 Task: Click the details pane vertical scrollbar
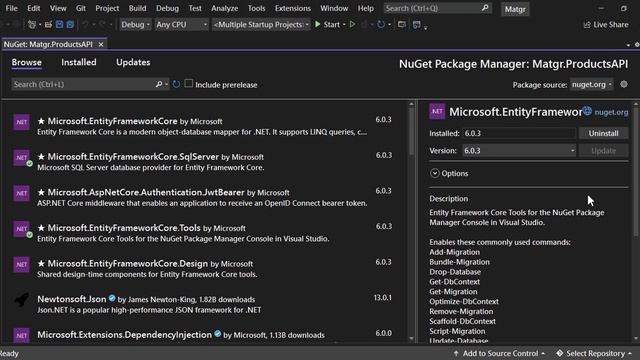(636, 171)
